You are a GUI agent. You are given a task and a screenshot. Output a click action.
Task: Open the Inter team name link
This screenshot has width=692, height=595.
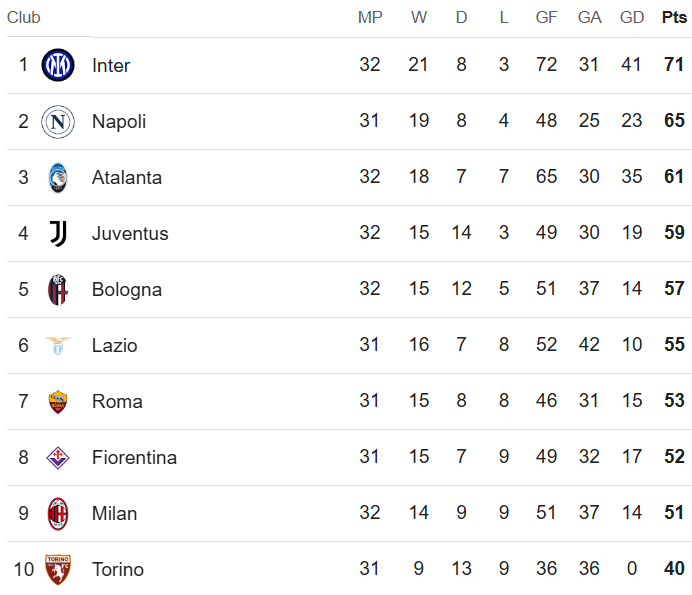pos(111,66)
